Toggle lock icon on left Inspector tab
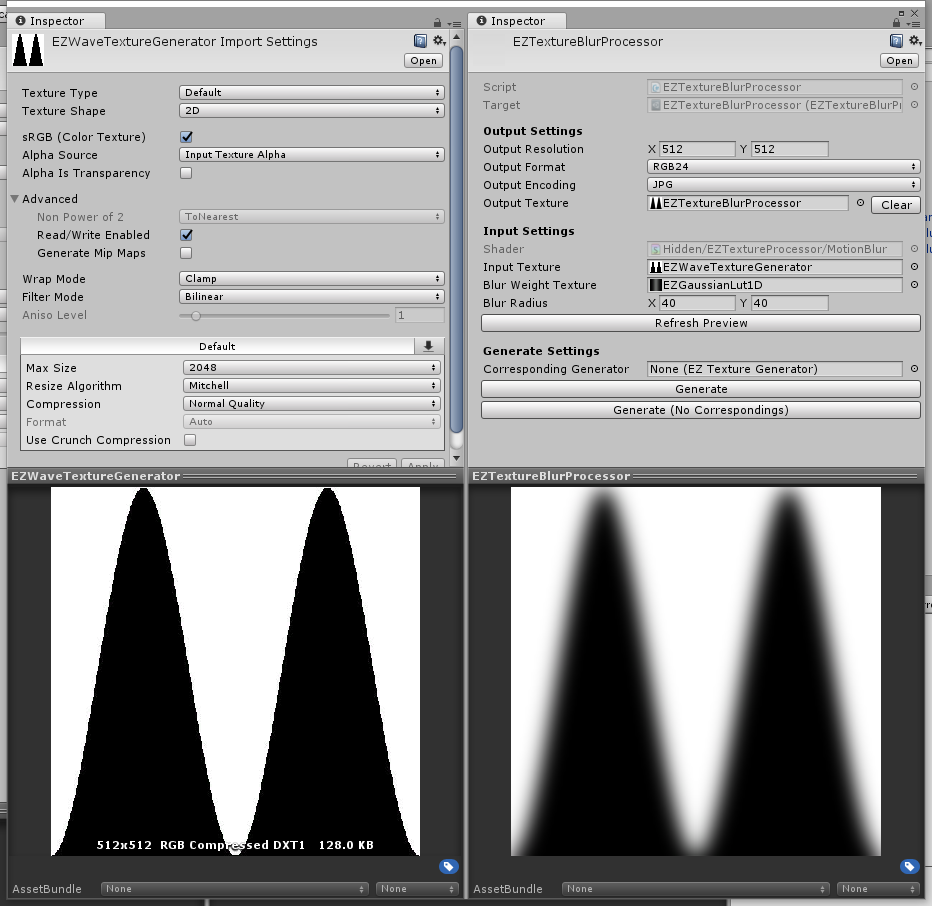 [x=437, y=23]
